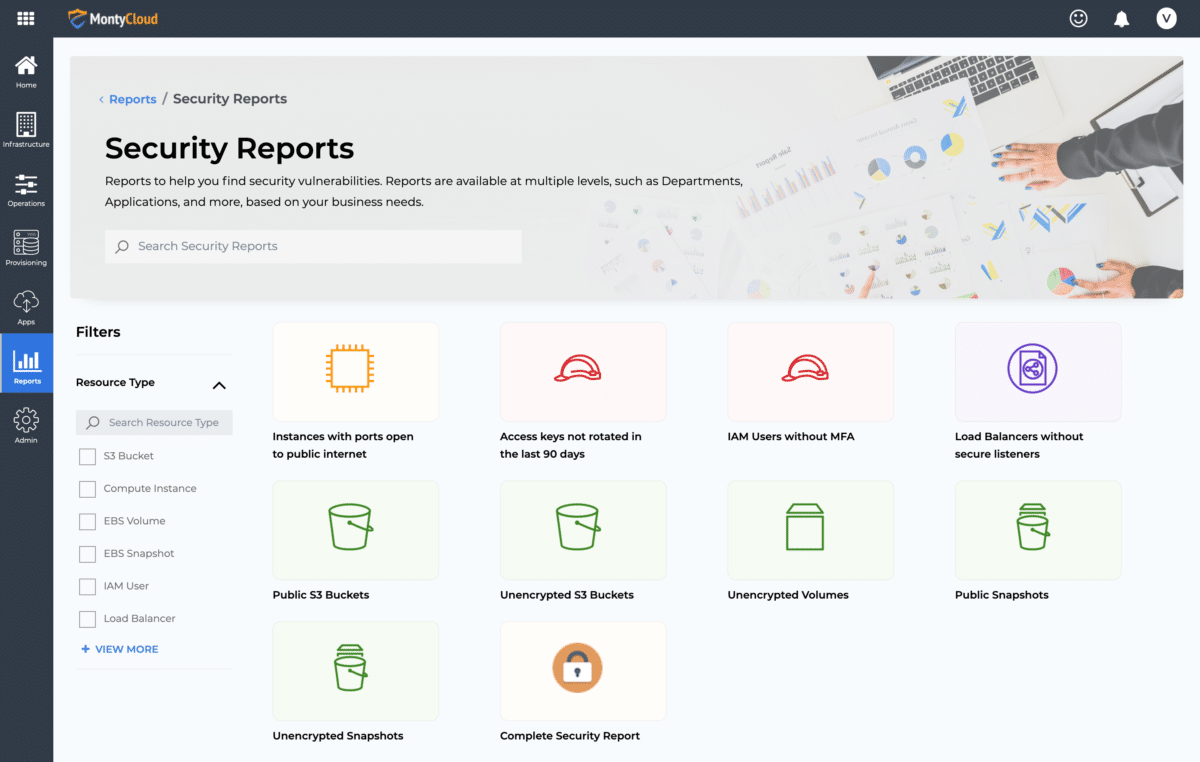The height and width of the screenshot is (762, 1200).
Task: Open the Apps sidebar tab
Action: [x=26, y=307]
